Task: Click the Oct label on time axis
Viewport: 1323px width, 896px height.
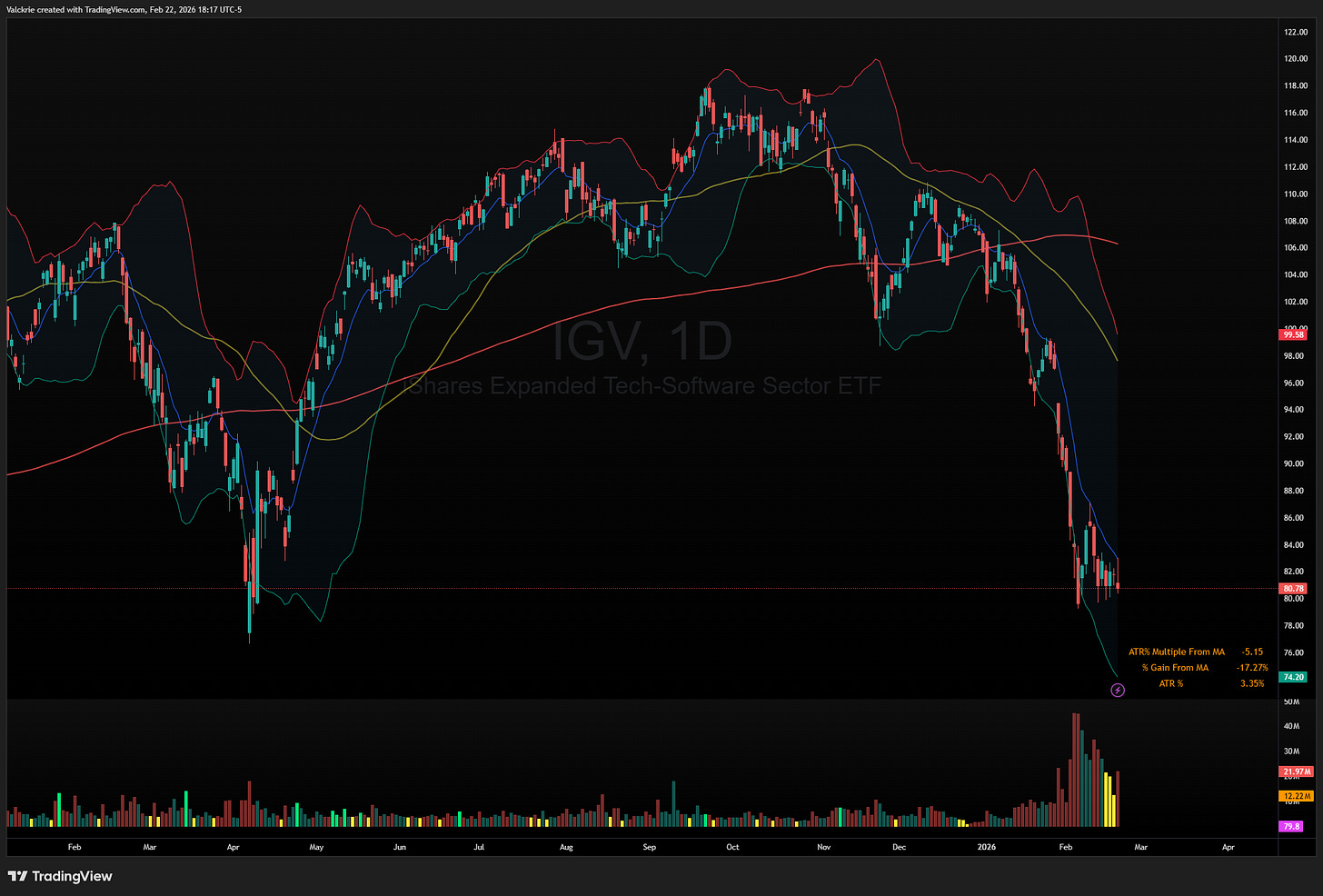Action: (732, 847)
